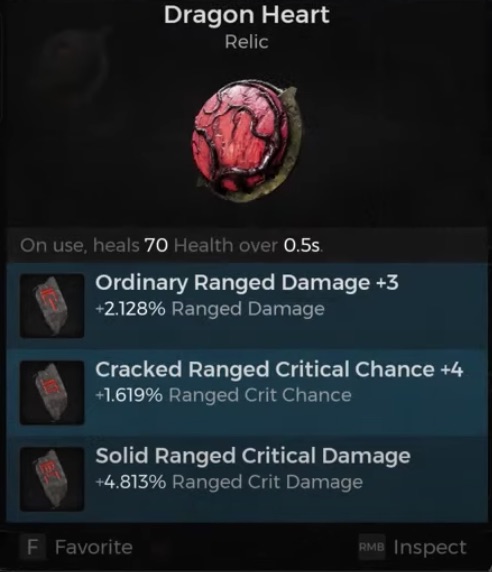Select the Ordinary Ranged Damage fragment icon
Screen dimensions: 492x572
point(52,306)
